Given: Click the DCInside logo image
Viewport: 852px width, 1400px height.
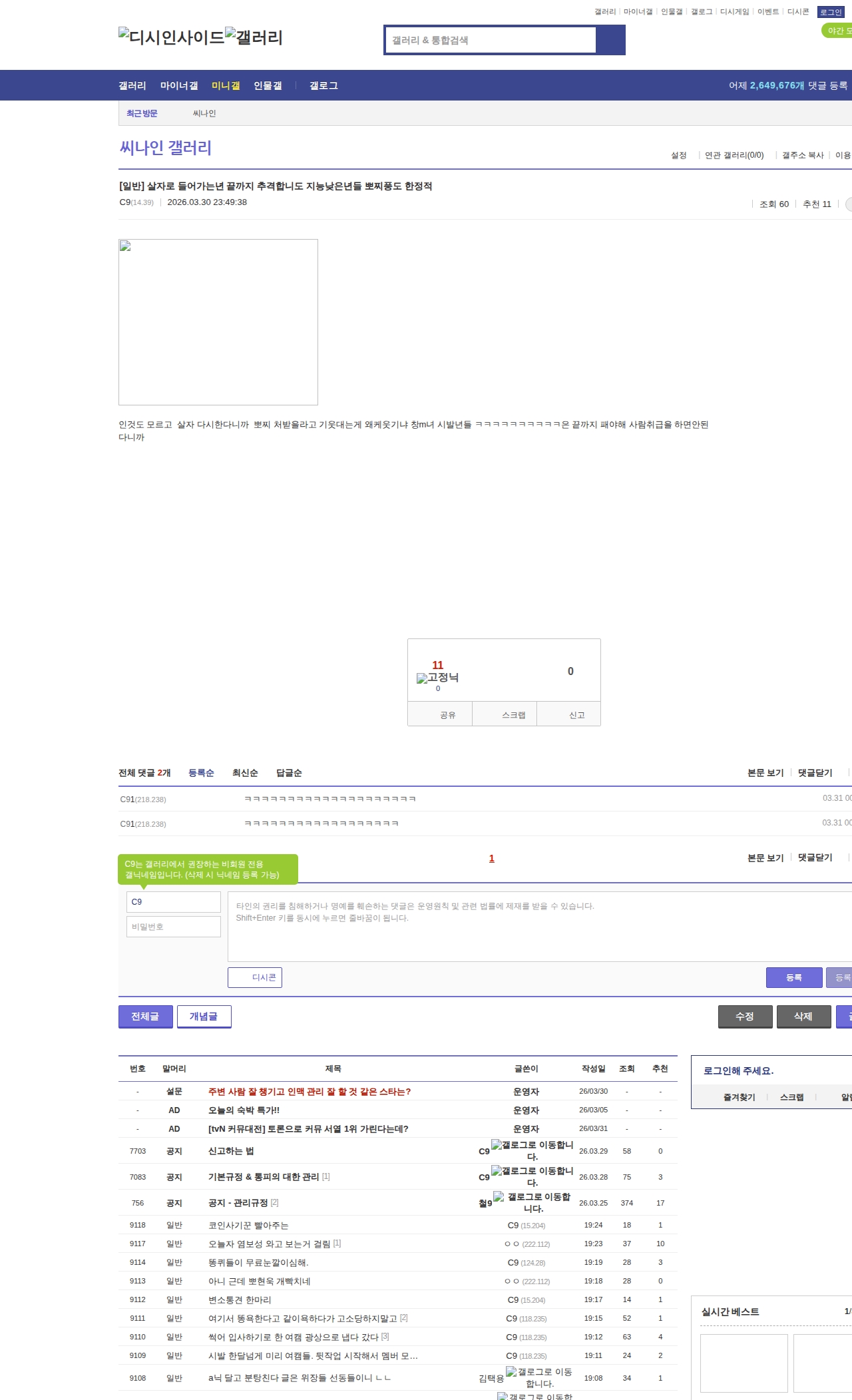Looking at the screenshot, I should [x=172, y=37].
